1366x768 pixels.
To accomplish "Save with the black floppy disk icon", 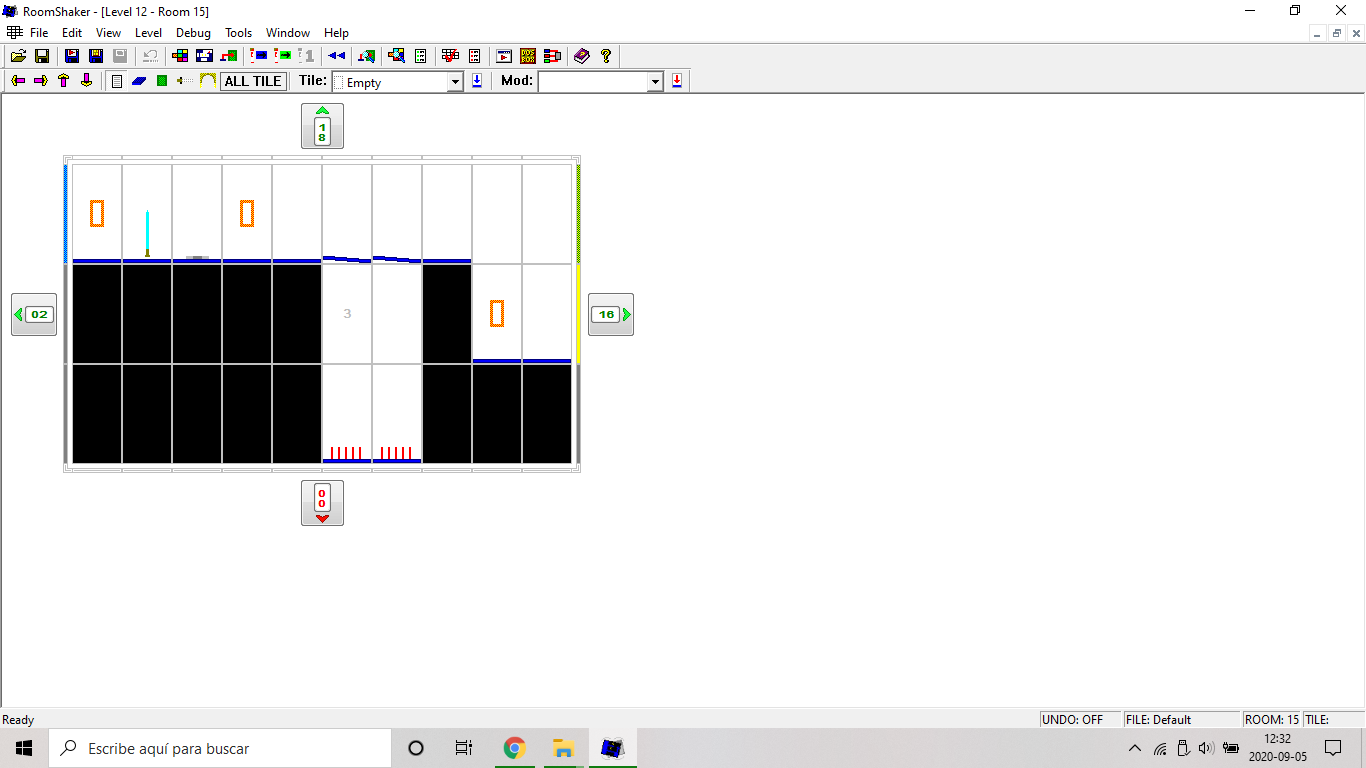I will click(42, 56).
